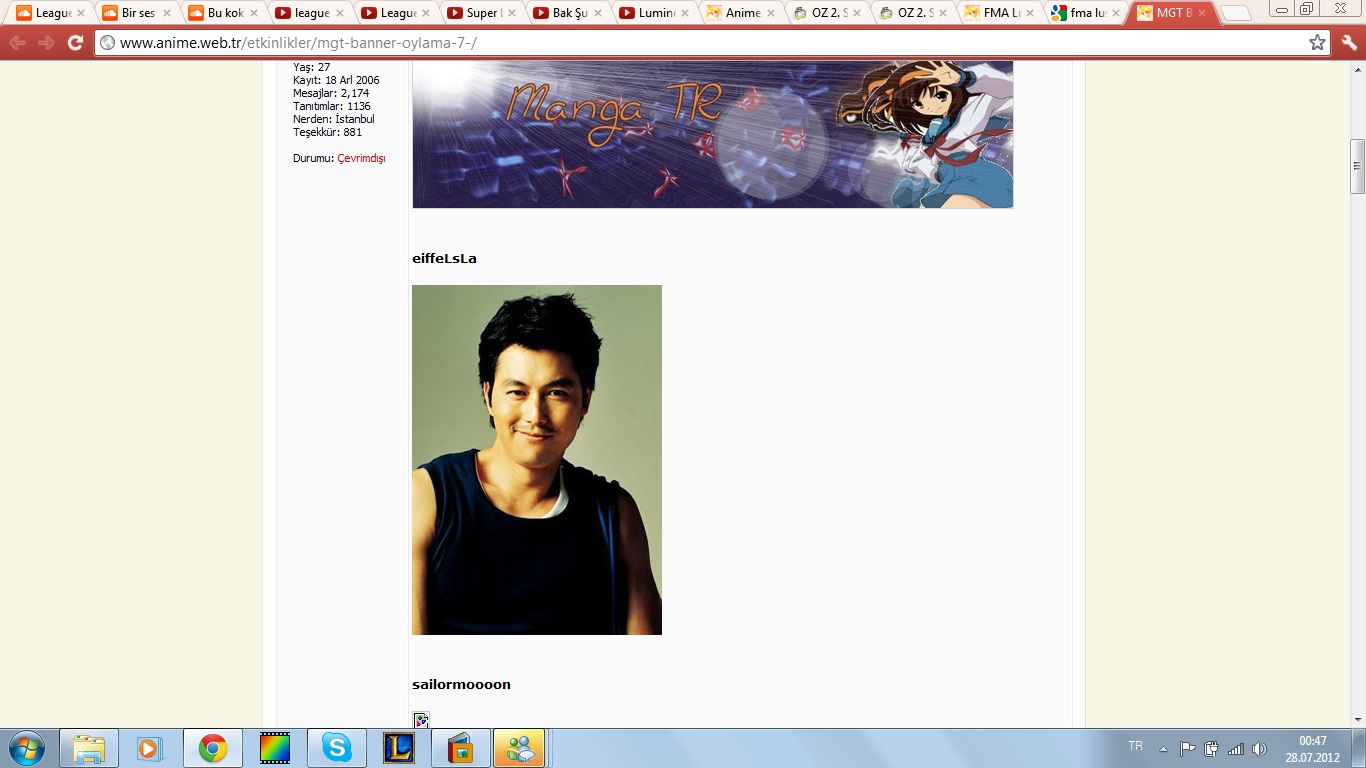Switch to the 'Anime' tab
1366x768 pixels.
(x=741, y=13)
